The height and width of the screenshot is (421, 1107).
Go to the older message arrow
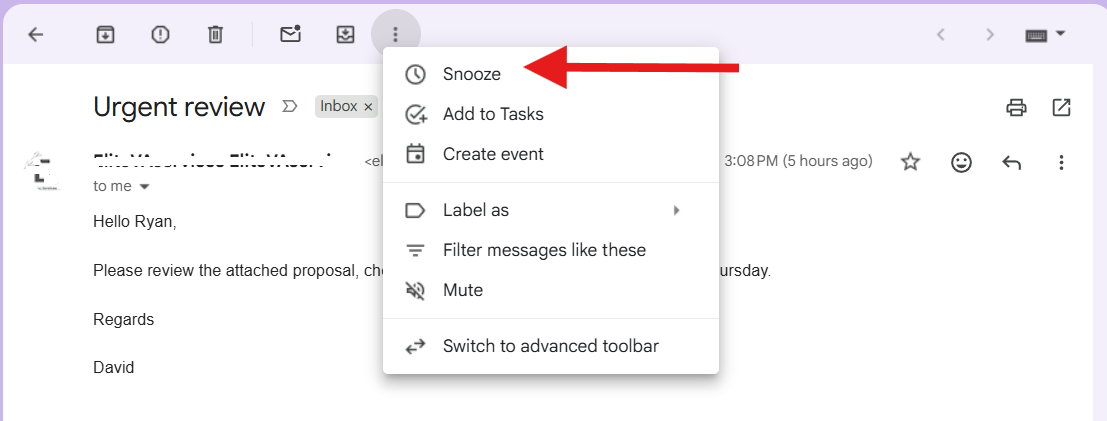tap(990, 35)
